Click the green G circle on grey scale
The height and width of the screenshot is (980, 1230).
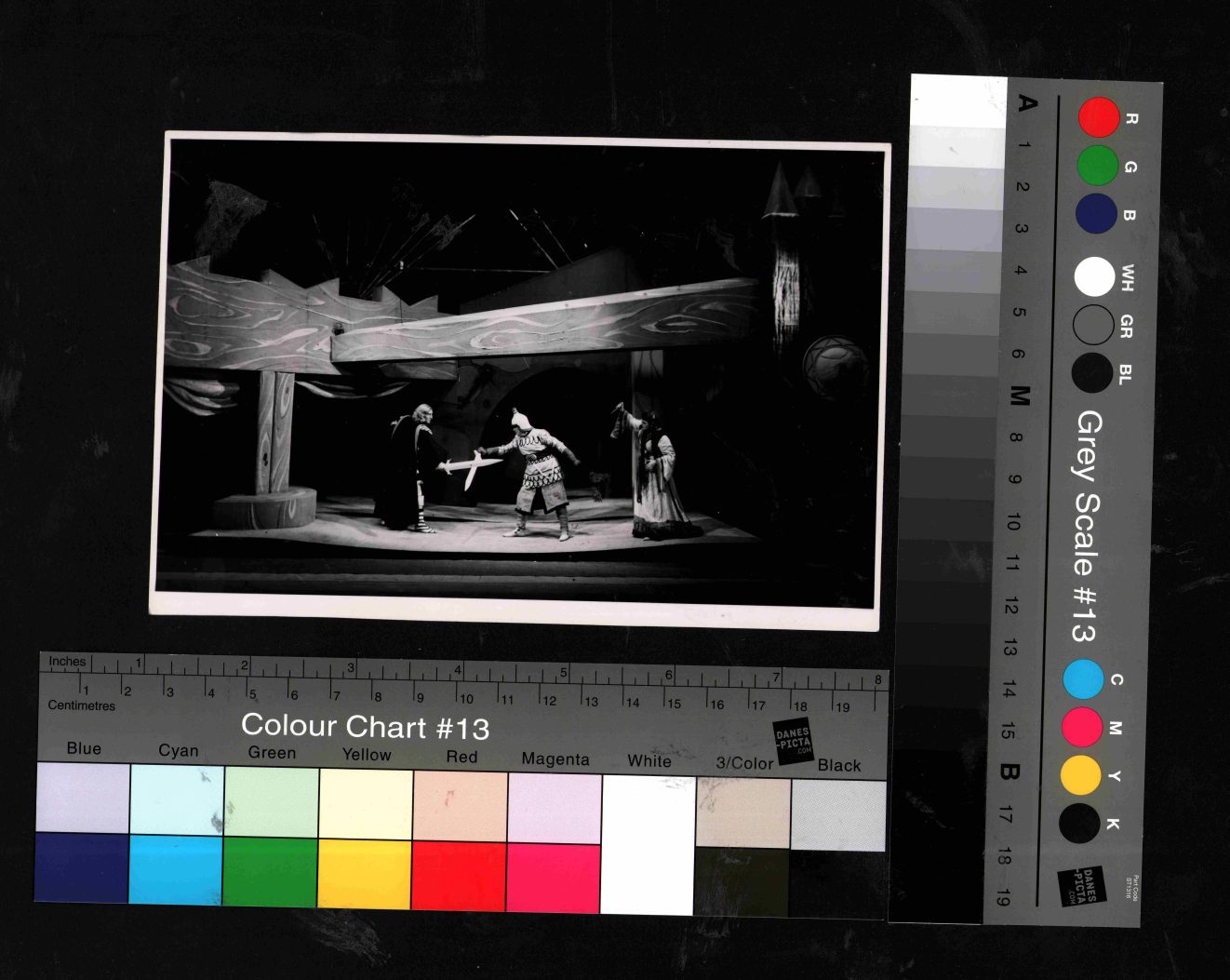pyautogui.click(x=1098, y=166)
